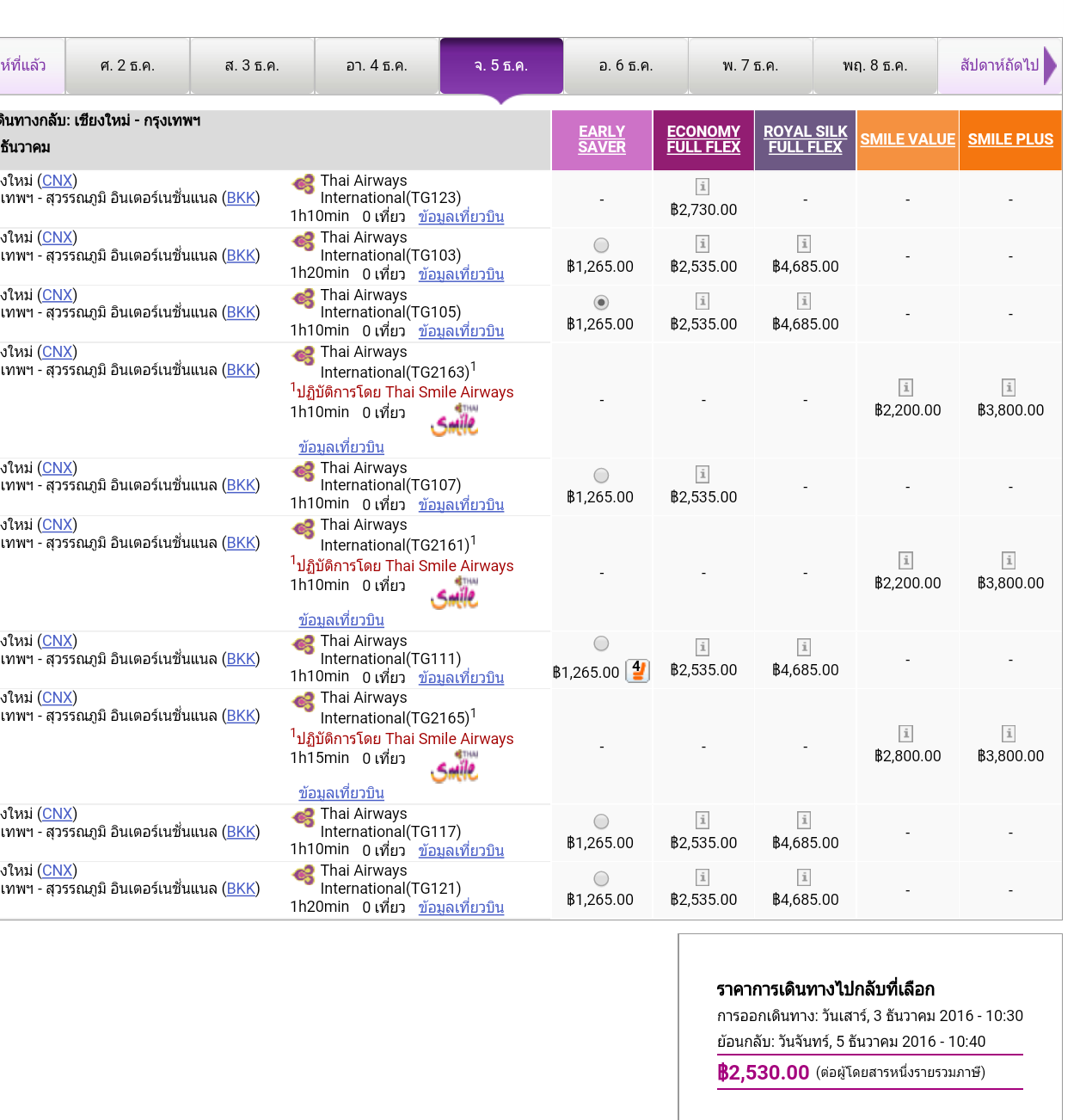Open Economy Full Flex fare info for TG117

[x=703, y=821]
